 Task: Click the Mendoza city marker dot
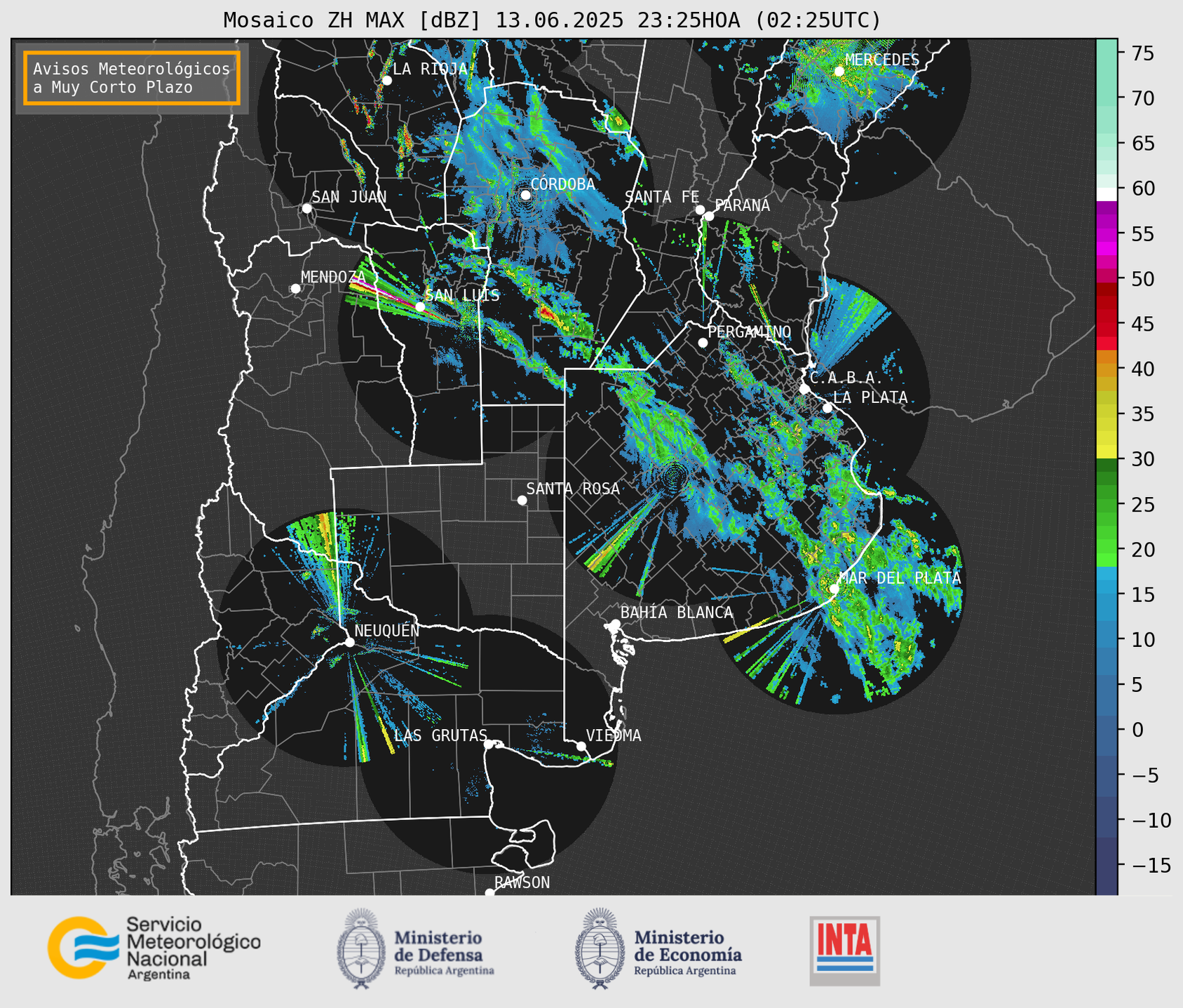(295, 289)
